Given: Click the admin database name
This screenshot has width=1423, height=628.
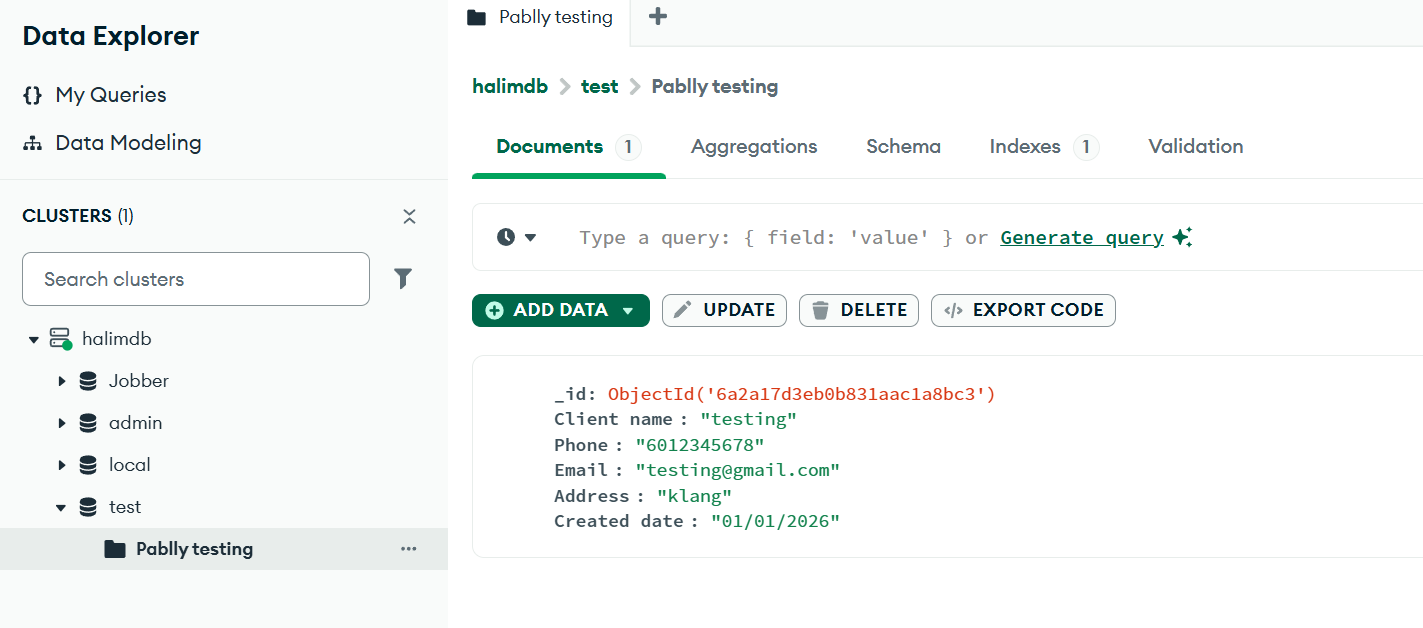Looking at the screenshot, I should [x=135, y=423].
